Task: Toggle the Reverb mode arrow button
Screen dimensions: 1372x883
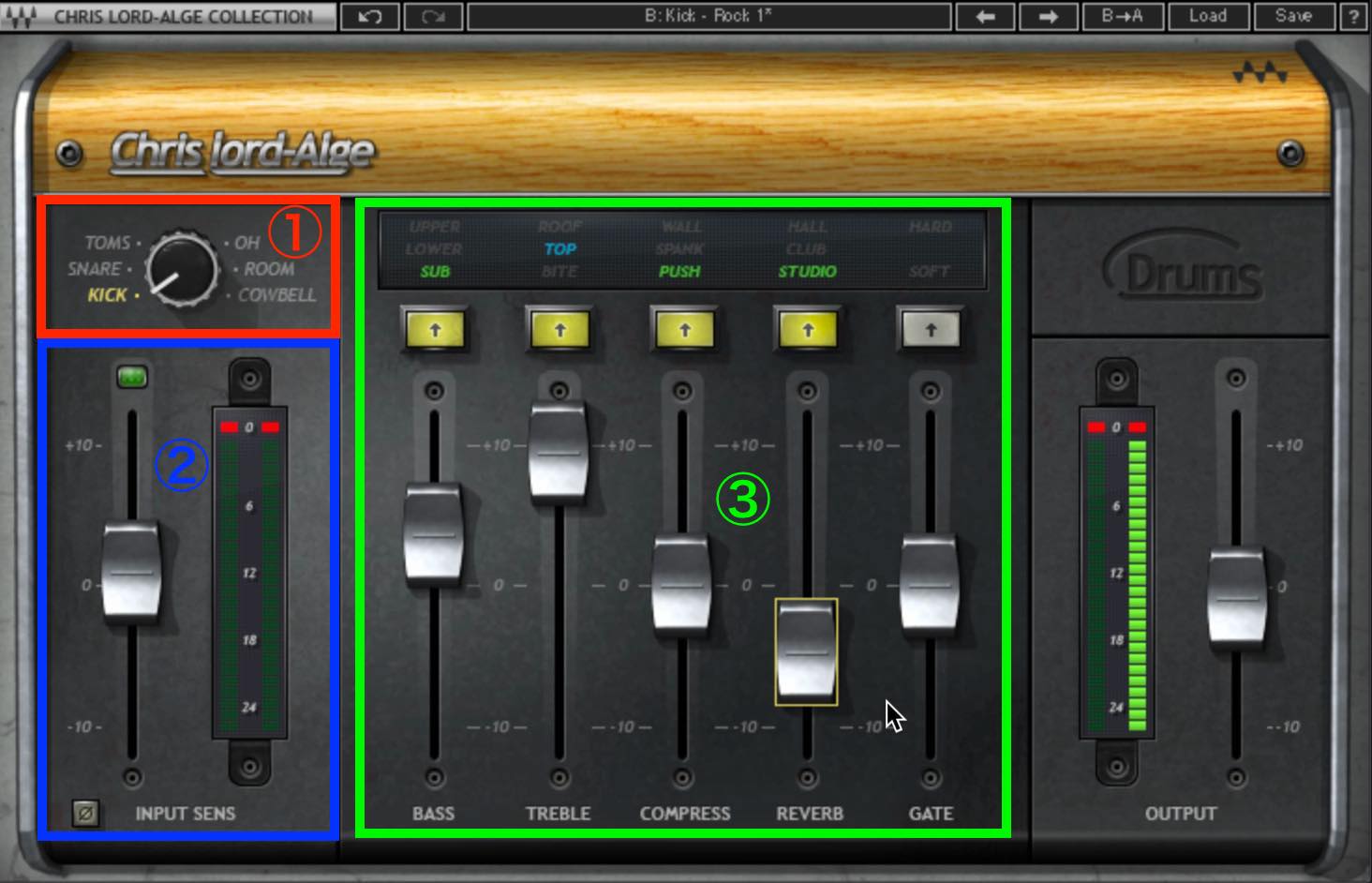Action: [x=808, y=330]
